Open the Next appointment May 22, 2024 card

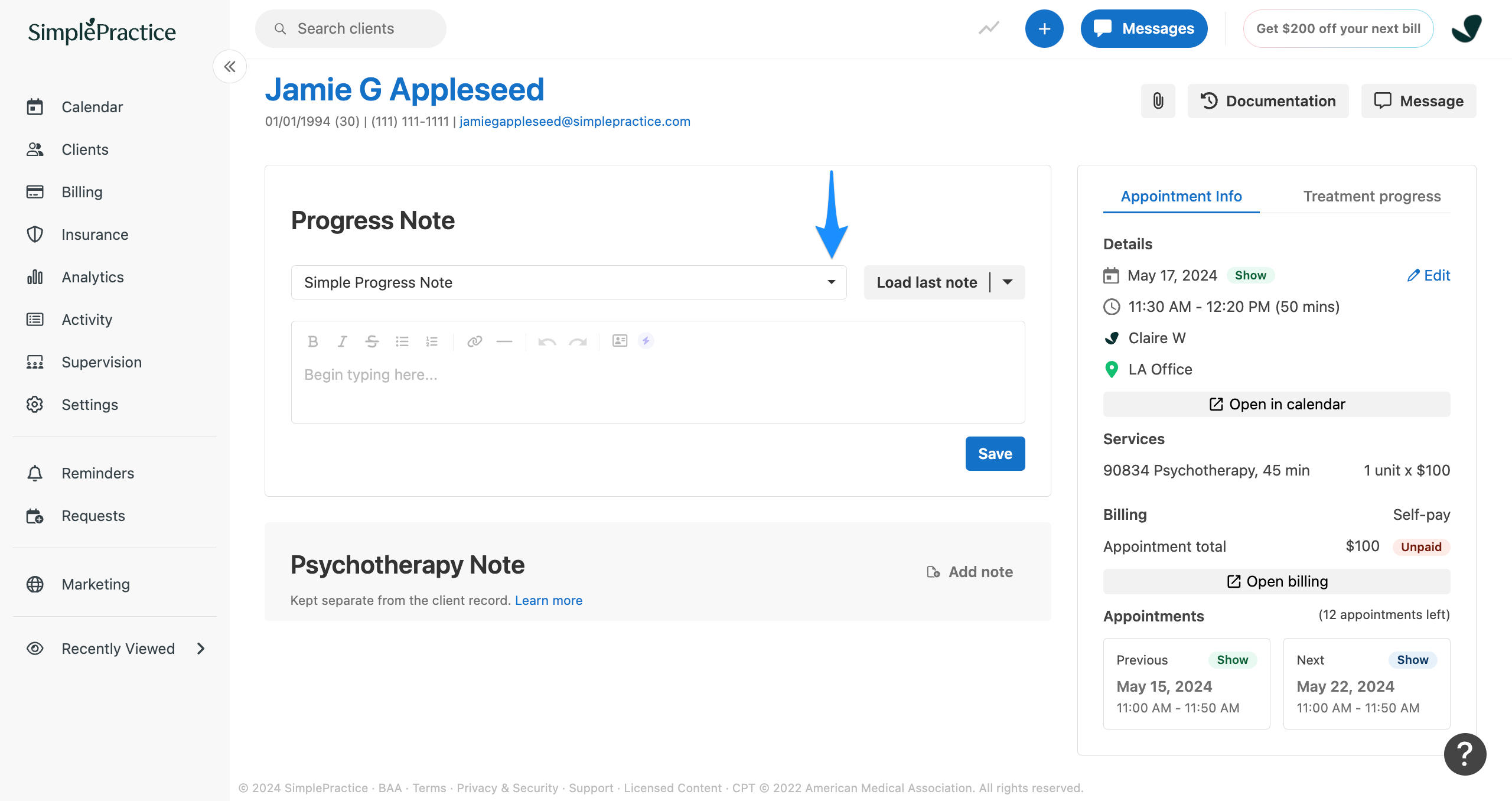(x=1367, y=683)
